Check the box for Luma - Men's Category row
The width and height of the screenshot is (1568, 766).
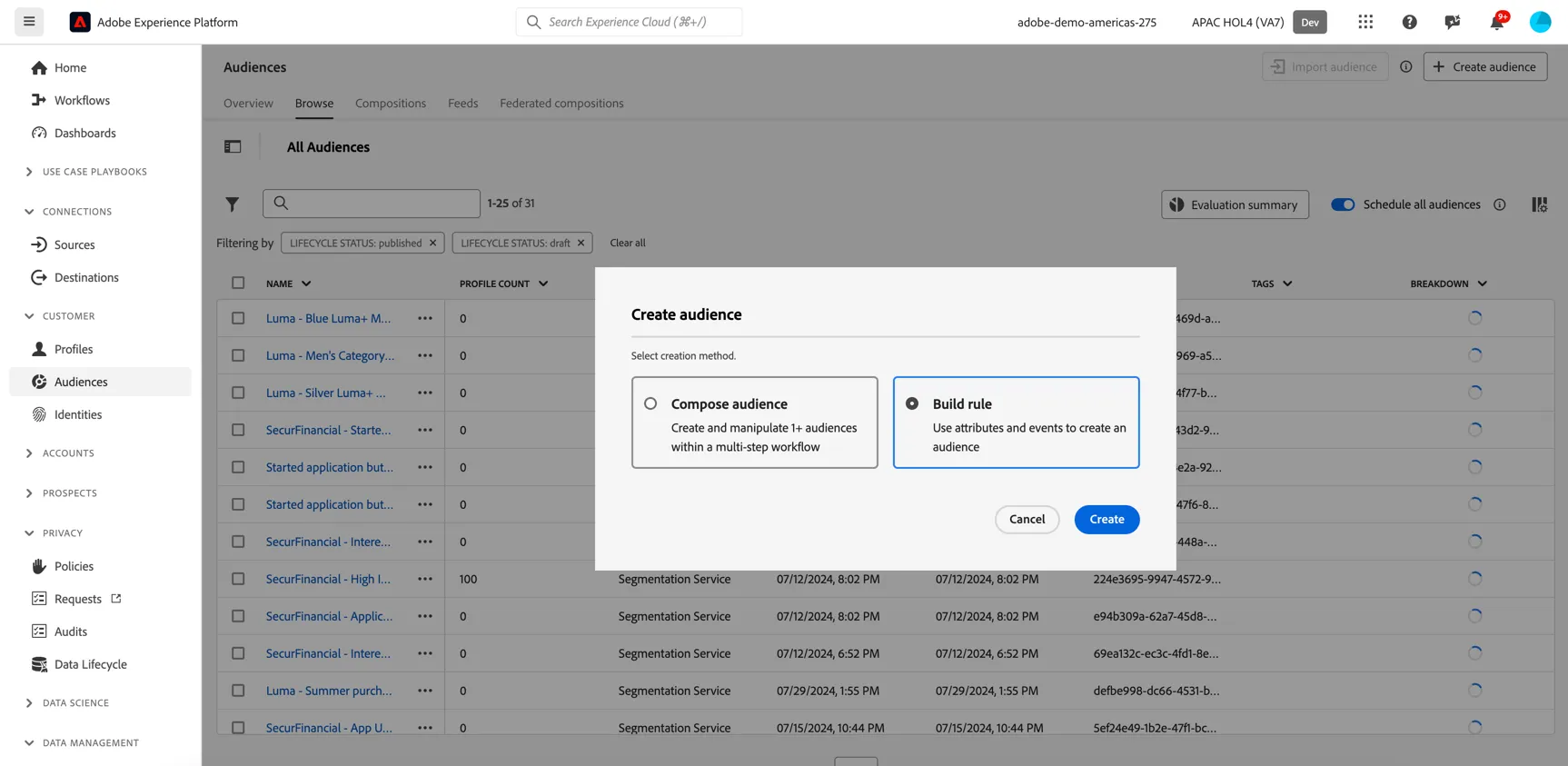pos(238,355)
